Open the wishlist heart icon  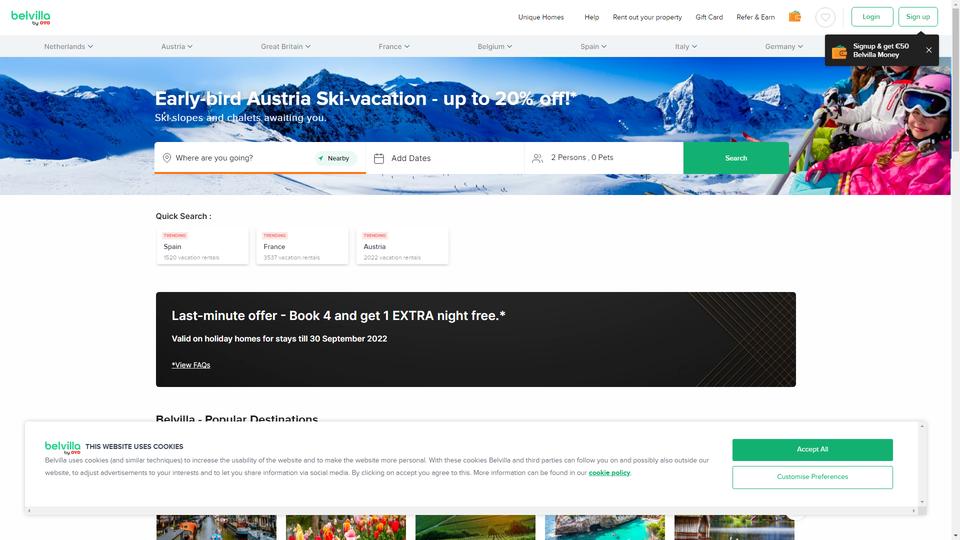coord(825,17)
